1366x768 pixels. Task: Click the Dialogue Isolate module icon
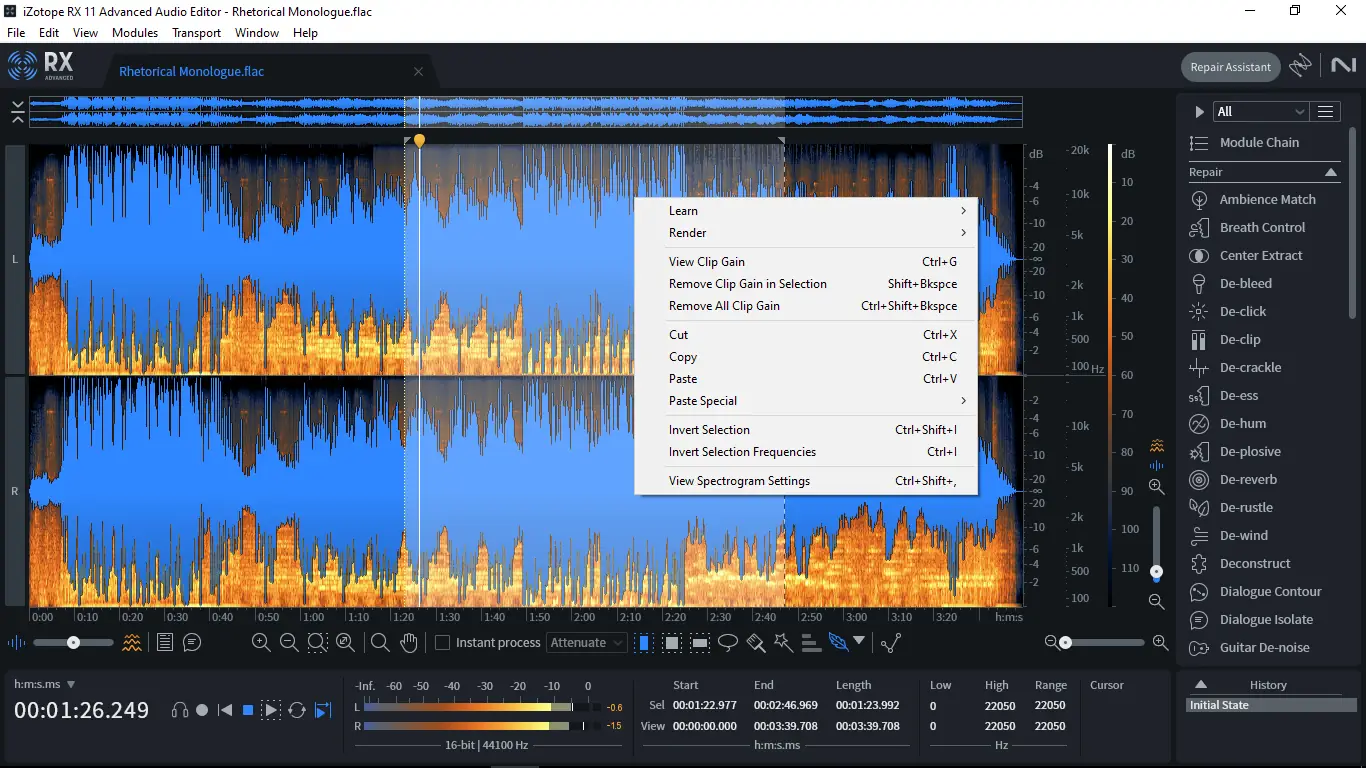coord(1199,620)
